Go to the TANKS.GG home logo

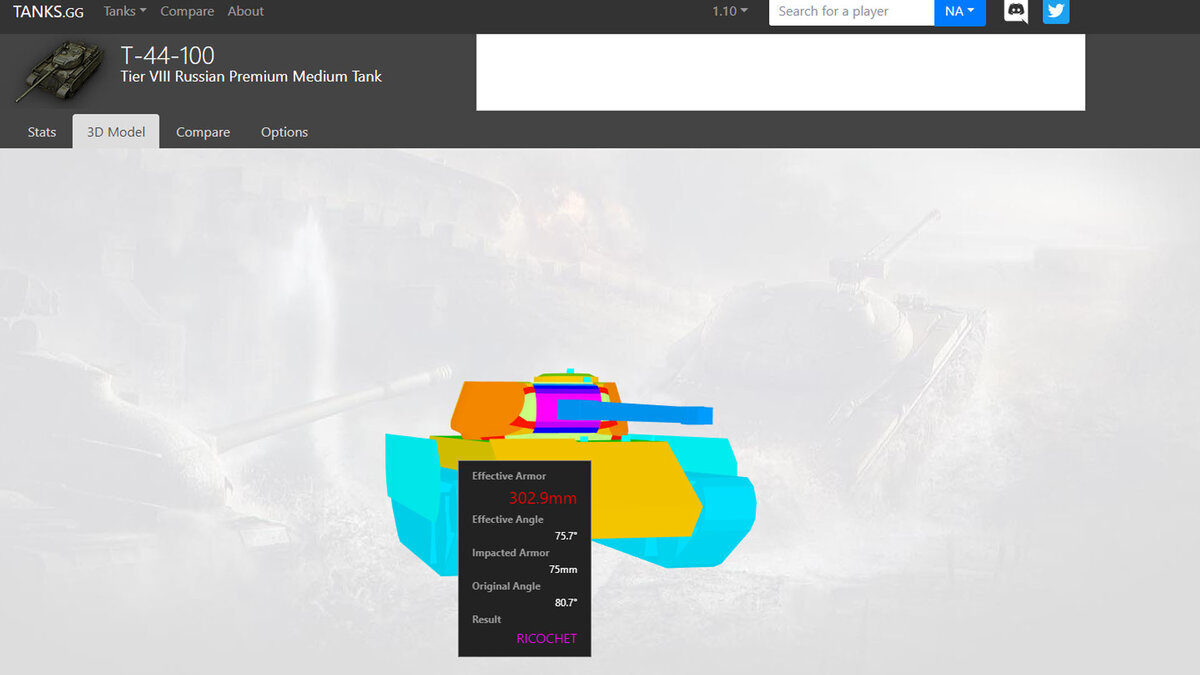48,12
